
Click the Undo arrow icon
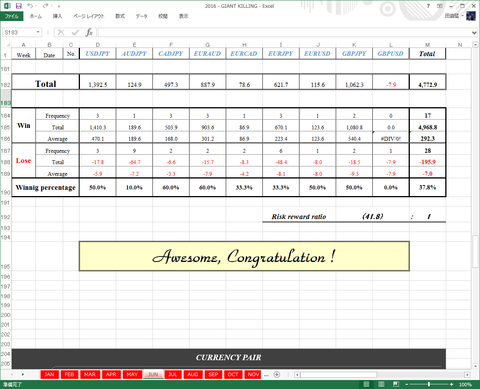point(30,5)
